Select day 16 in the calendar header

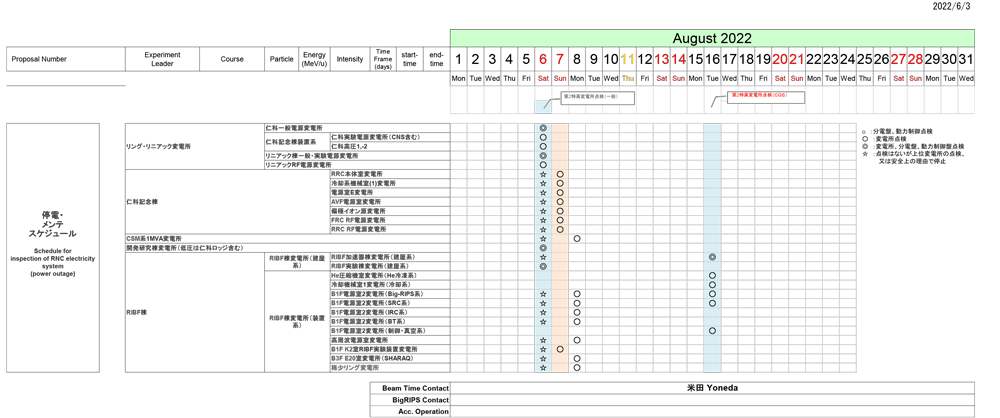[712, 60]
